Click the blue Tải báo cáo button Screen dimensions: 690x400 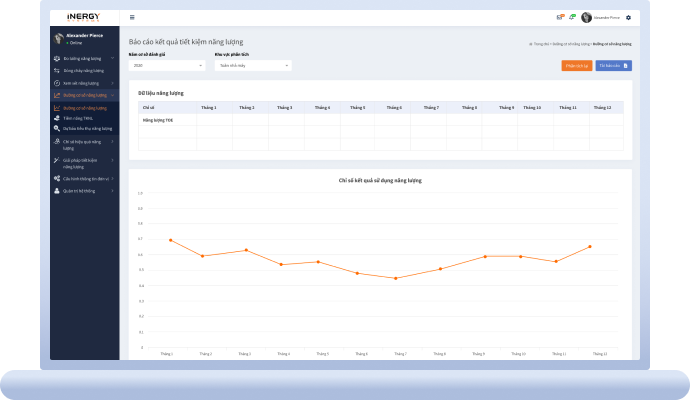pyautogui.click(x=614, y=65)
